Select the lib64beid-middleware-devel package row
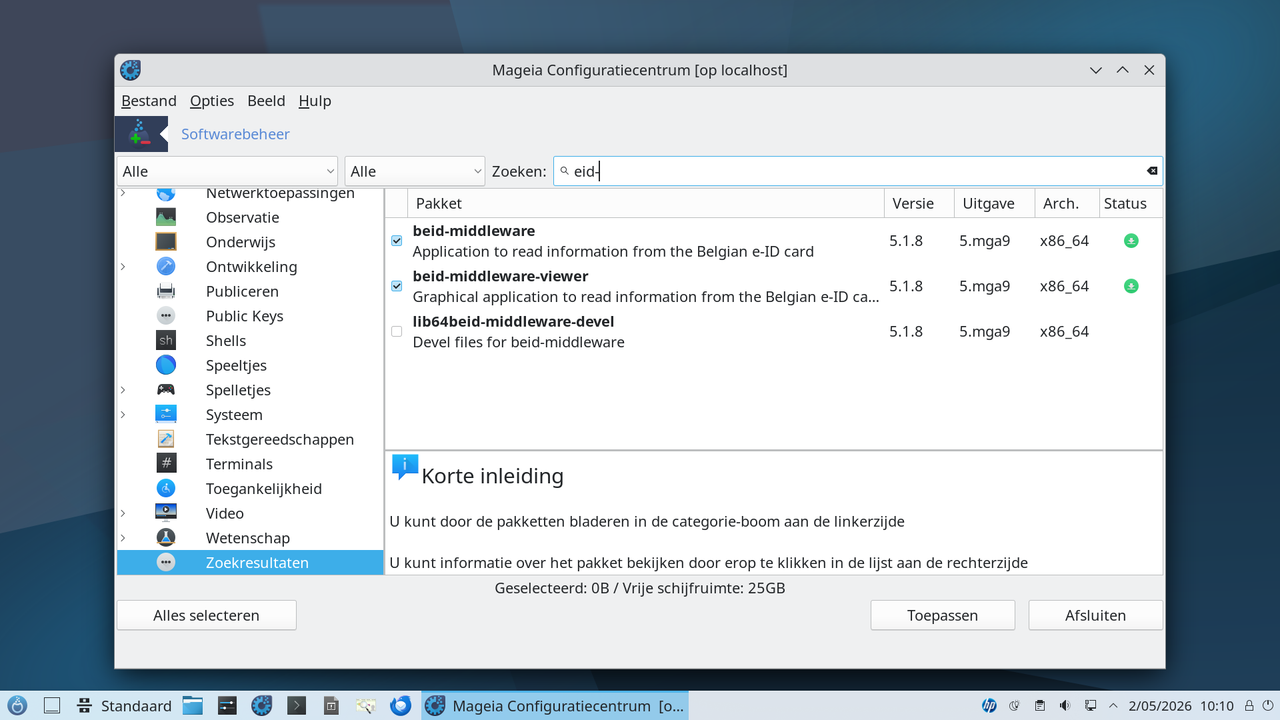The image size is (1280, 720). [774, 331]
